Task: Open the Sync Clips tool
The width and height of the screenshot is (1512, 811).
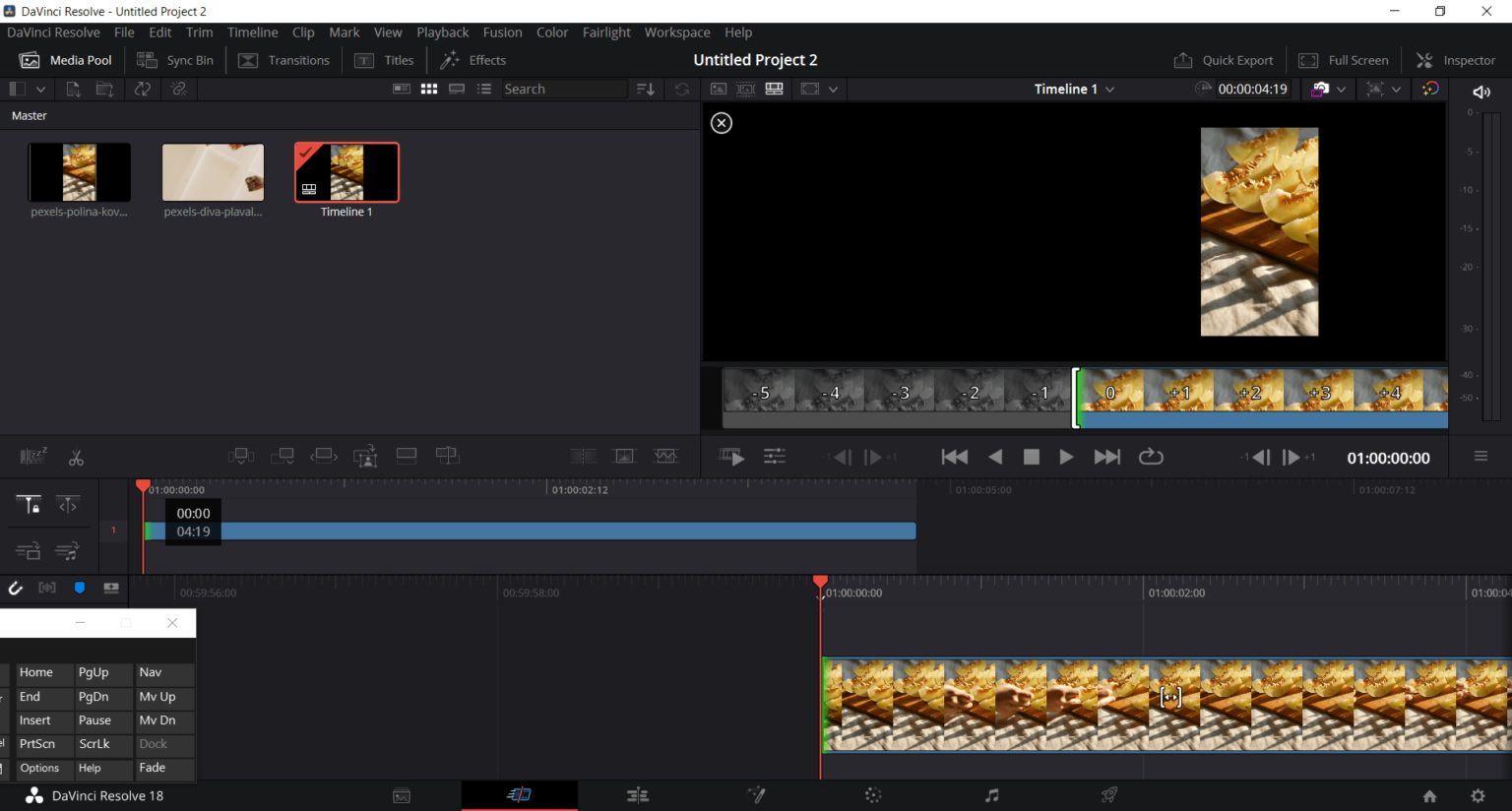Action: [143, 89]
